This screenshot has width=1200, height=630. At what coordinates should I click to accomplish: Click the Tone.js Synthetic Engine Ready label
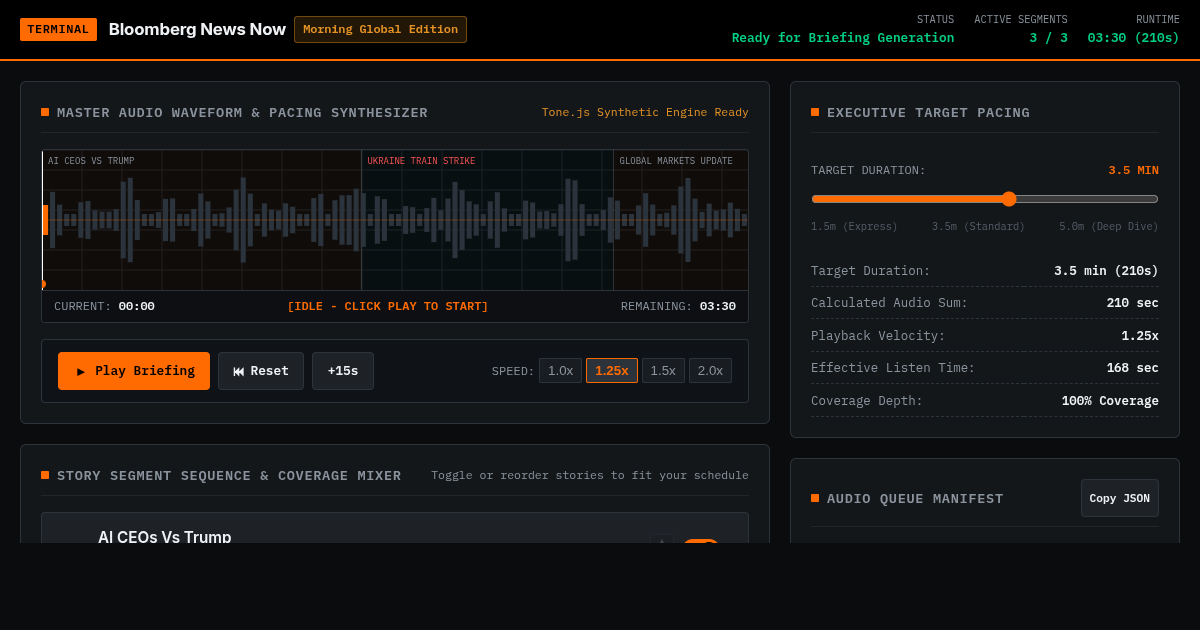[x=645, y=112]
